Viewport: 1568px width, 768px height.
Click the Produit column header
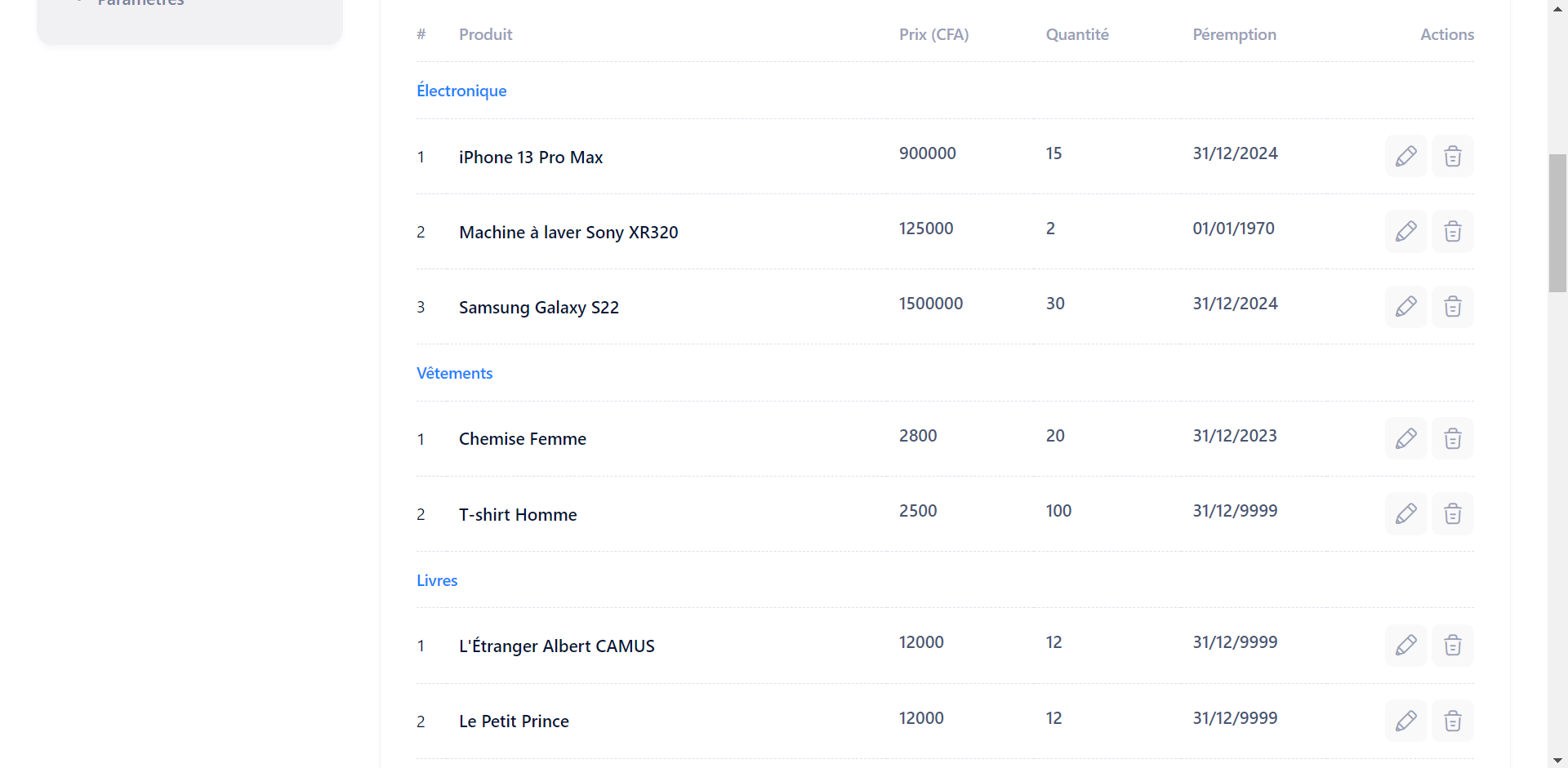click(486, 34)
